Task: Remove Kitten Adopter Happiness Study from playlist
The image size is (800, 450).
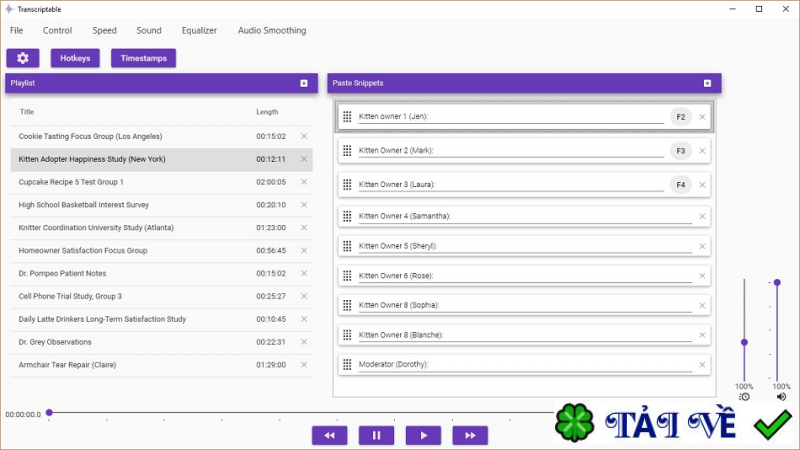Action: (x=304, y=159)
